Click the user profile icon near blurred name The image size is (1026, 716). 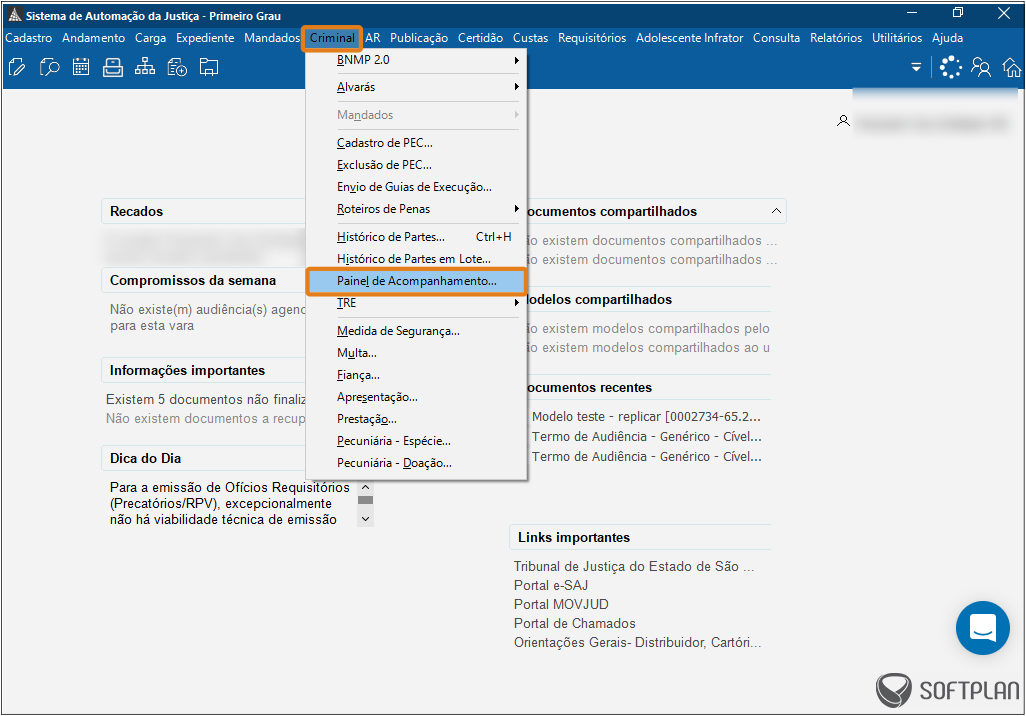click(x=843, y=121)
